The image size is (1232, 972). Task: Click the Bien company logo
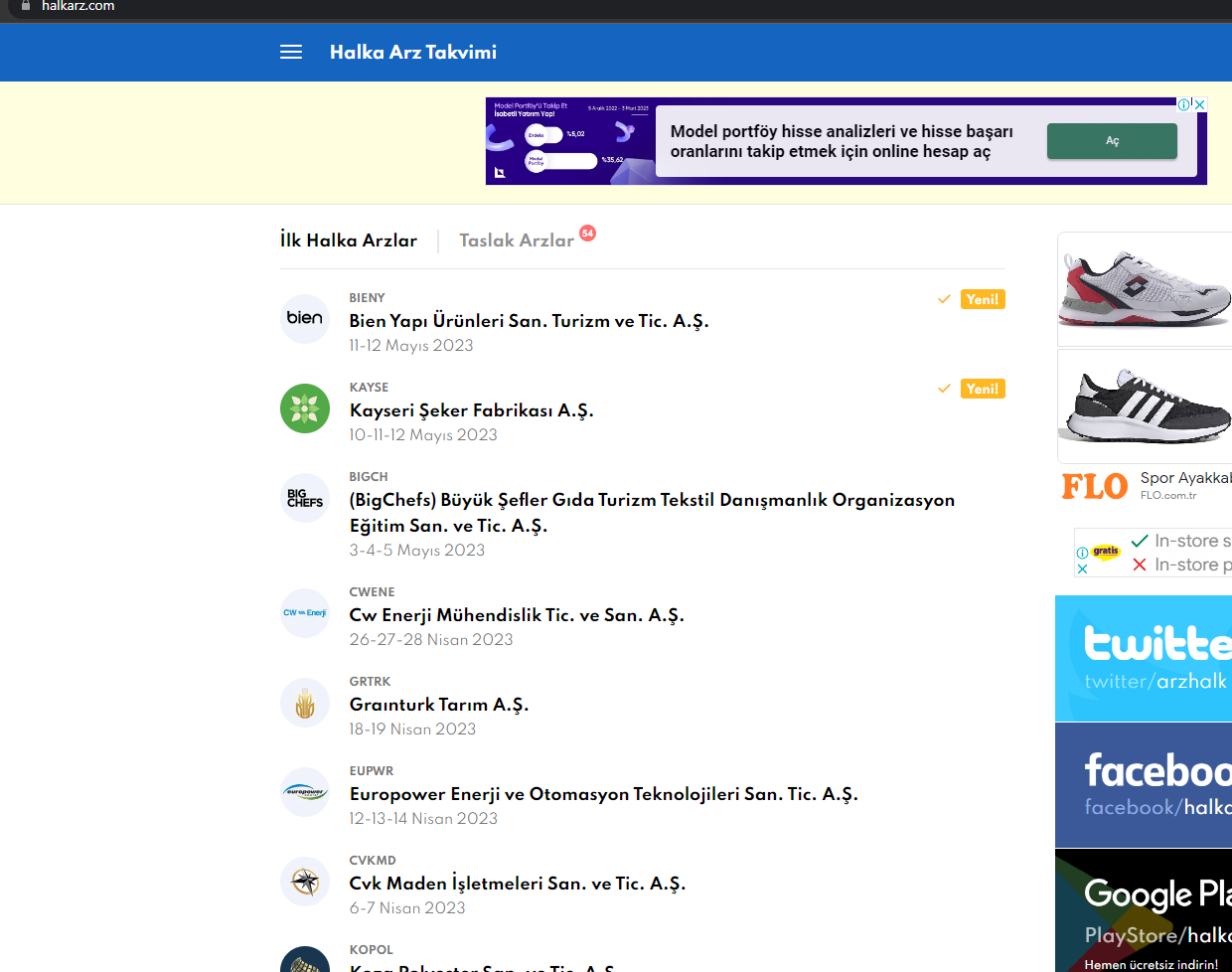click(305, 318)
